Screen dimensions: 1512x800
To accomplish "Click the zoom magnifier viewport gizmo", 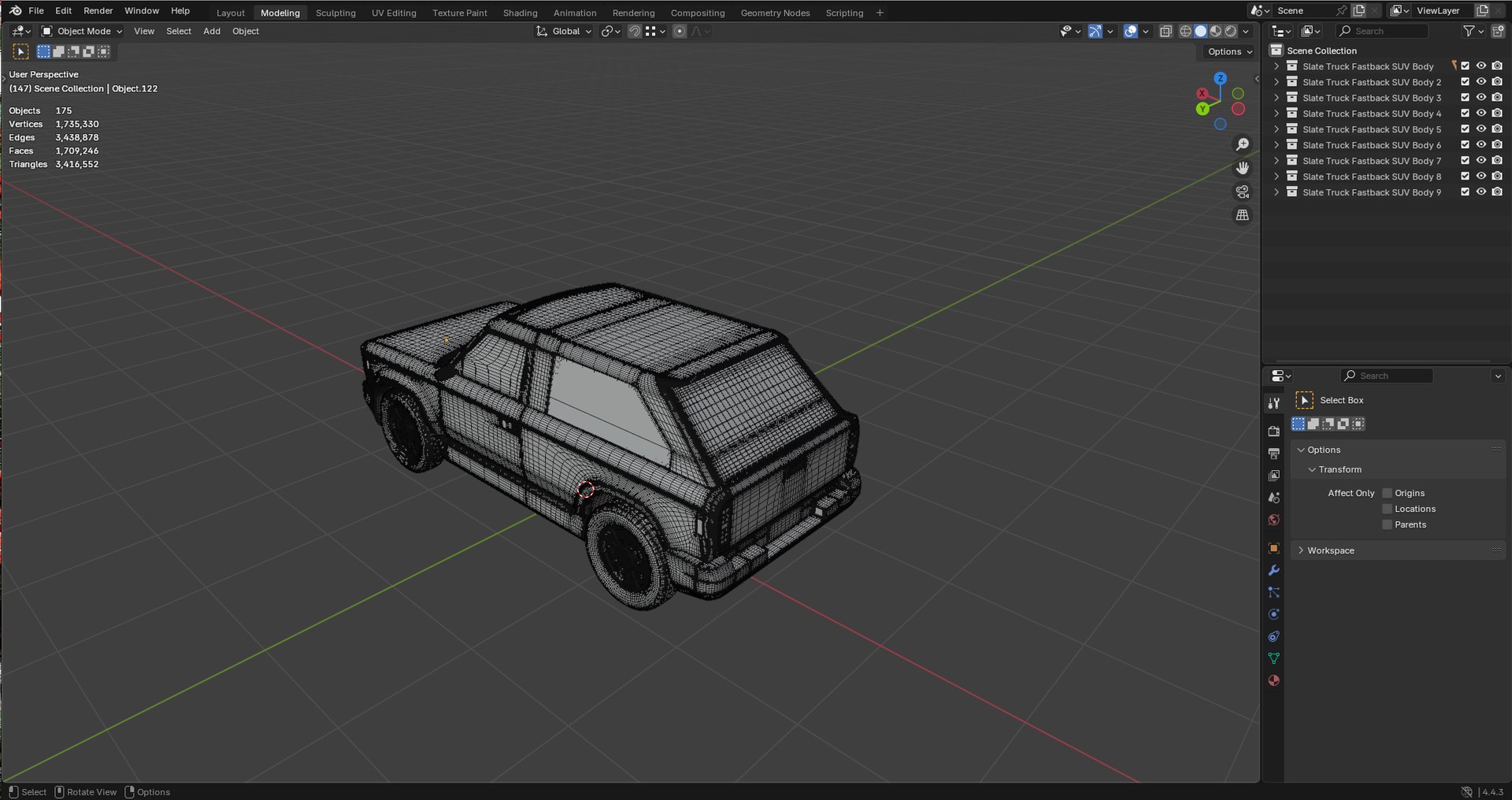I will coord(1243,145).
